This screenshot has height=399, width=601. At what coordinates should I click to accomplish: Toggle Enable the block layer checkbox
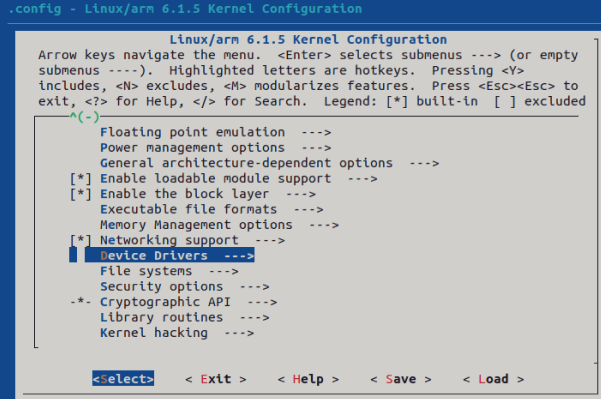pos(80,194)
